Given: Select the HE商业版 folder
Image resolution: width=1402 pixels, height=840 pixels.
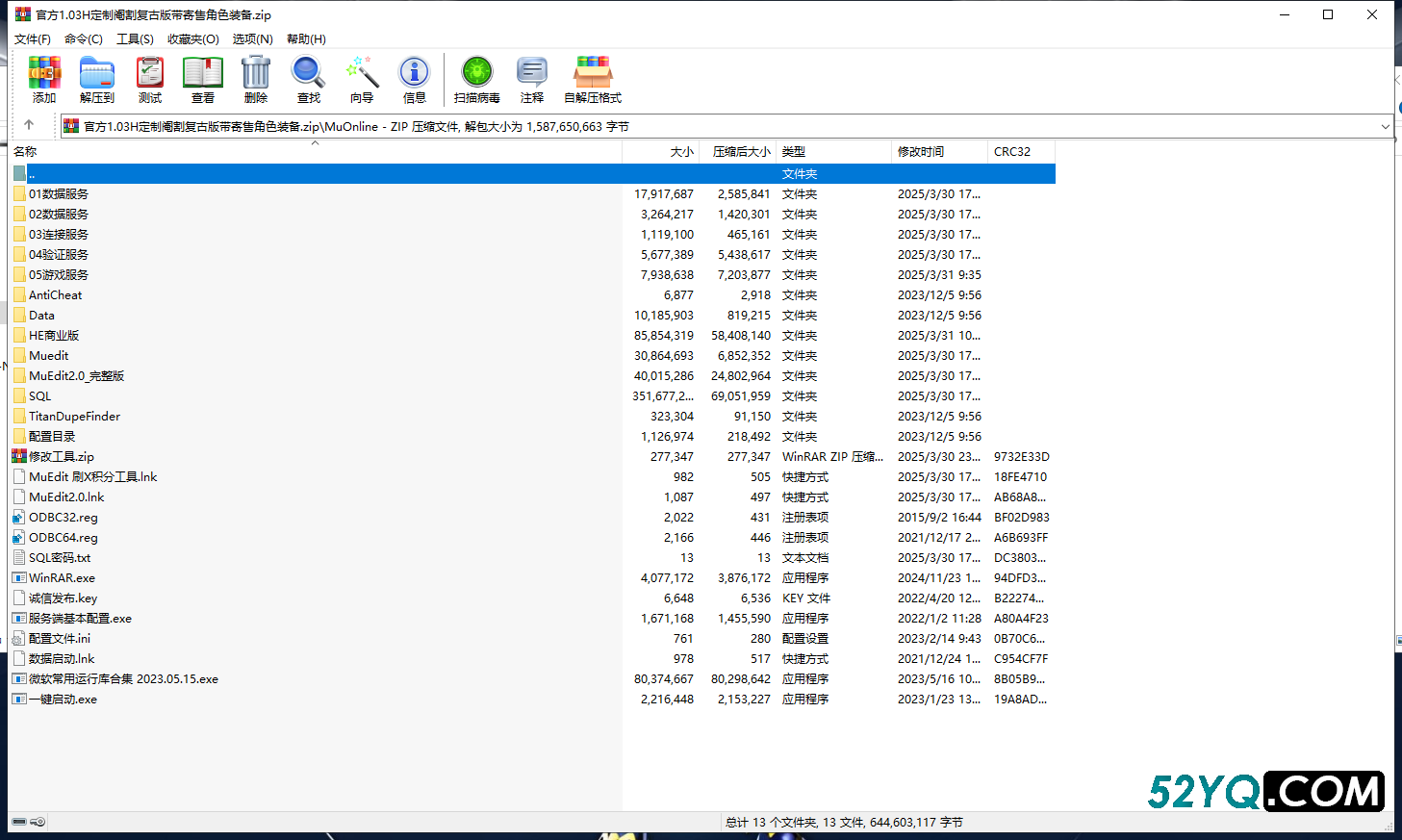Looking at the screenshot, I should click(54, 335).
